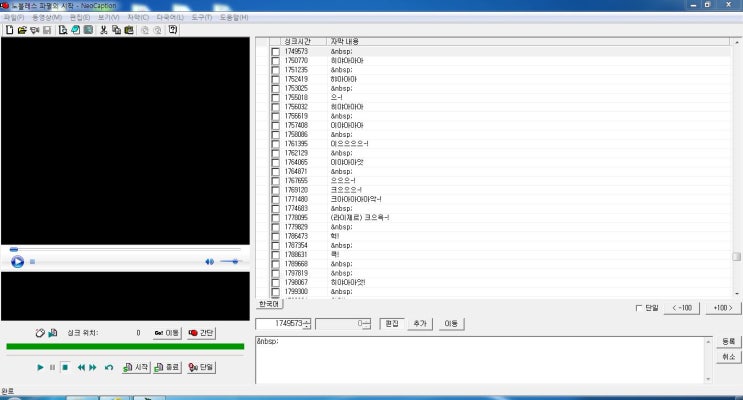
Task: Pause playback in bottom control row
Action: [52, 367]
